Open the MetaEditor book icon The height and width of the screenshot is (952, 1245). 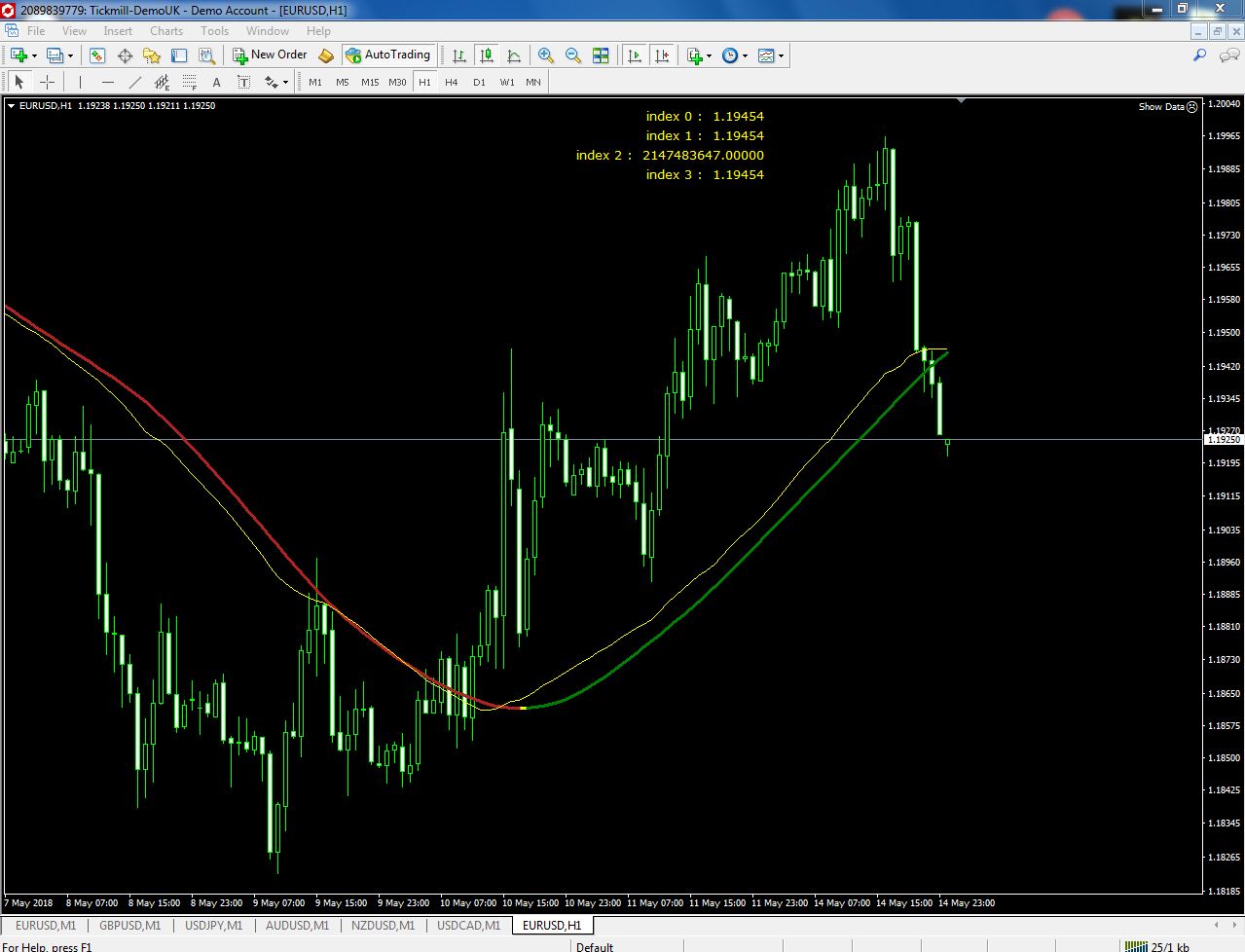click(x=326, y=55)
